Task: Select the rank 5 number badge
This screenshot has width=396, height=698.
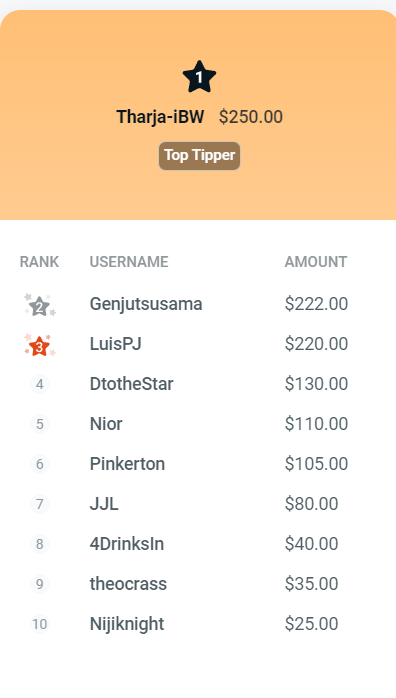Action: pyautogui.click(x=40, y=424)
